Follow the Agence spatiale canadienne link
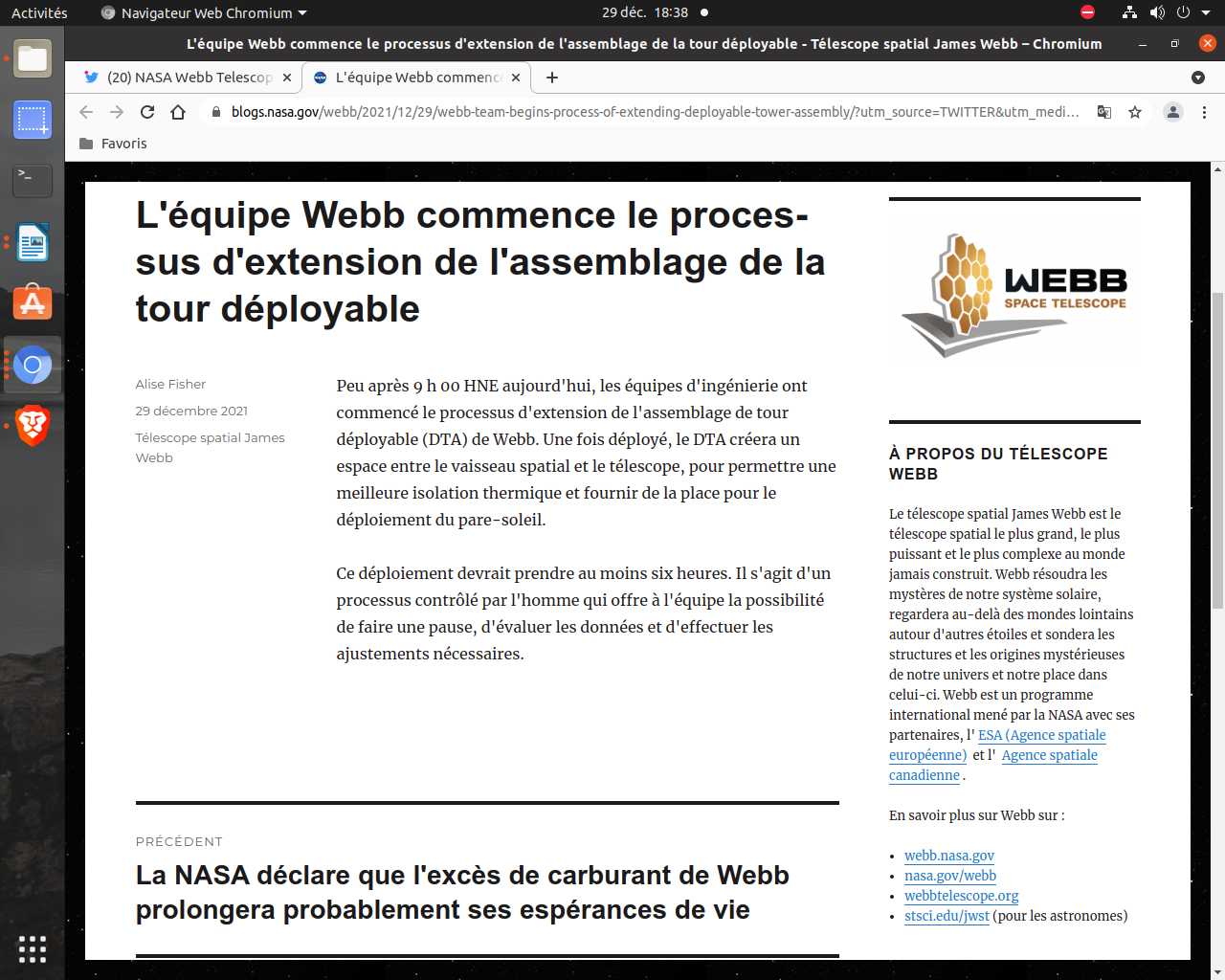Image resolution: width=1225 pixels, height=980 pixels. [x=993, y=765]
